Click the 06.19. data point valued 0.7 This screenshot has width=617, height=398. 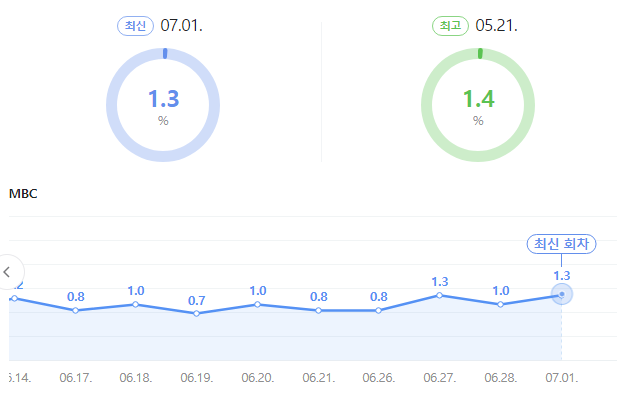[196, 313]
